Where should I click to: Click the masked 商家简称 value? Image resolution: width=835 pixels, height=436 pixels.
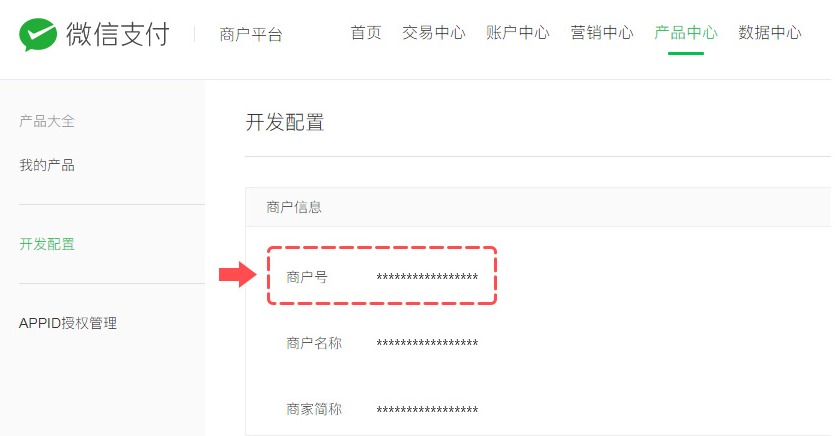(x=427, y=410)
